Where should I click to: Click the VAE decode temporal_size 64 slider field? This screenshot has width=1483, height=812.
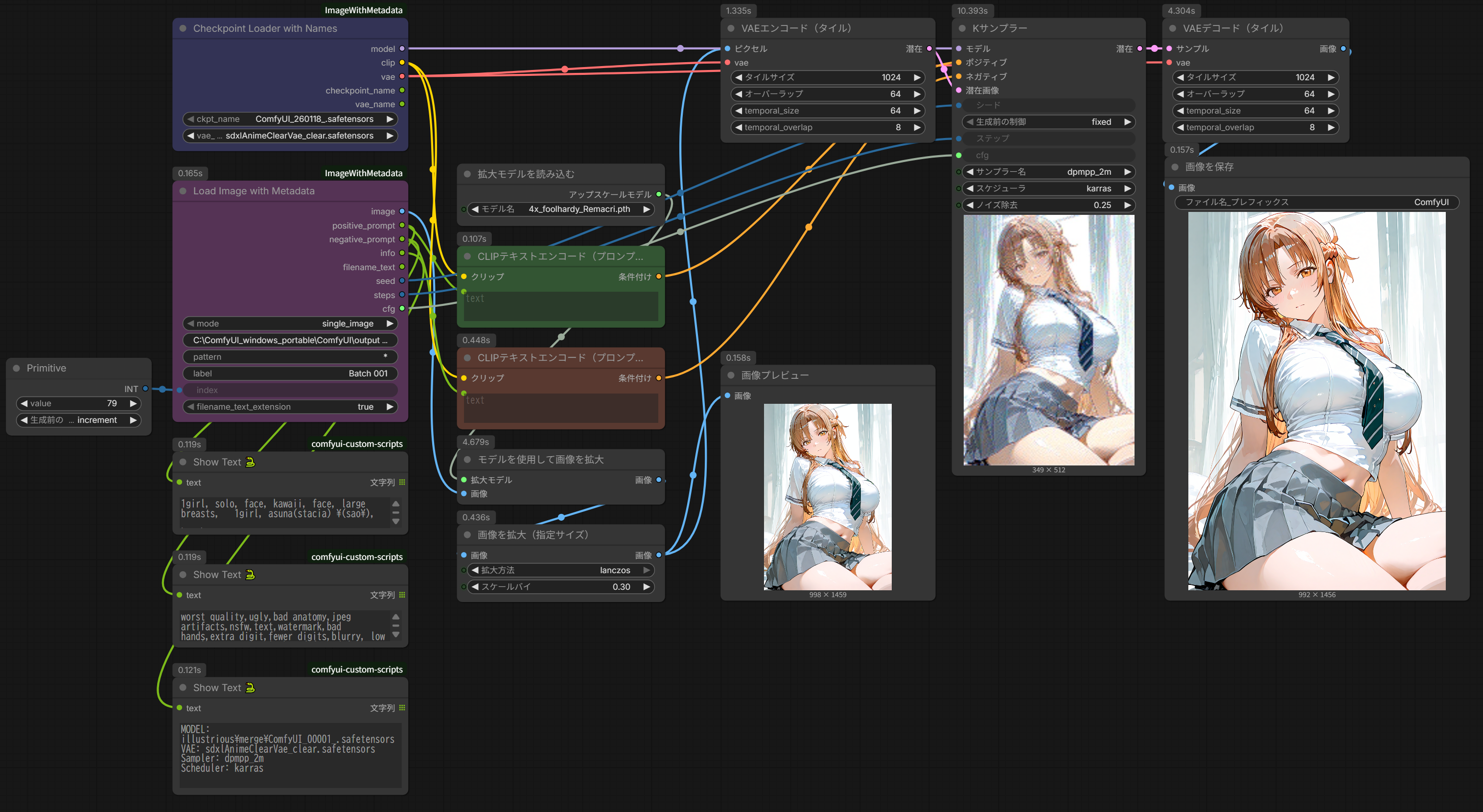tap(1255, 111)
